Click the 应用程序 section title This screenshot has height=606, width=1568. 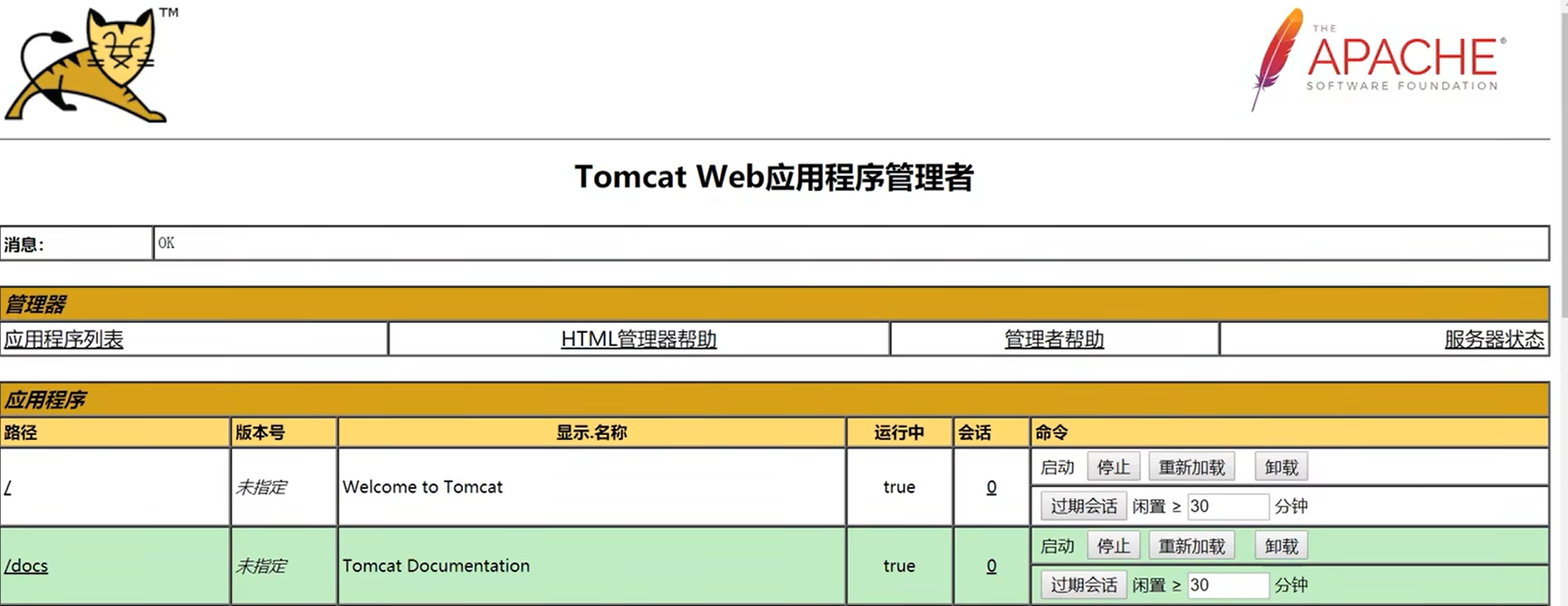[x=45, y=400]
